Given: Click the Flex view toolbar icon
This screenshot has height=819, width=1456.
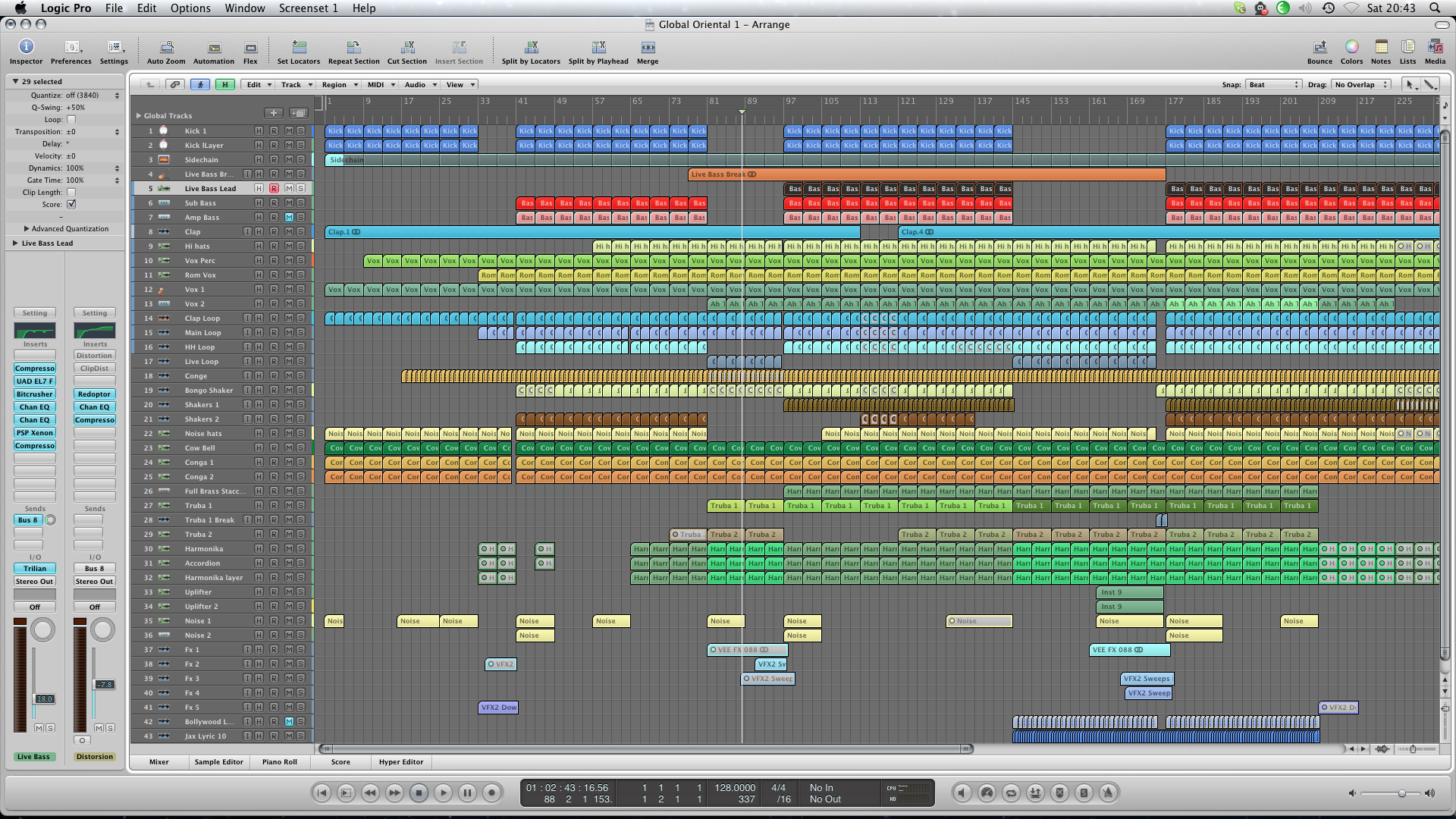Looking at the screenshot, I should click(250, 48).
